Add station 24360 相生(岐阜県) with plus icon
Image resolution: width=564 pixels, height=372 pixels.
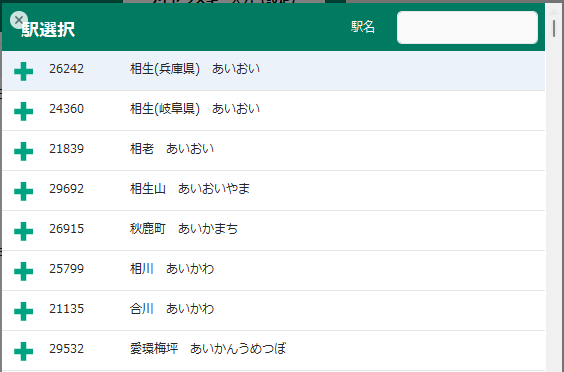[24, 111]
